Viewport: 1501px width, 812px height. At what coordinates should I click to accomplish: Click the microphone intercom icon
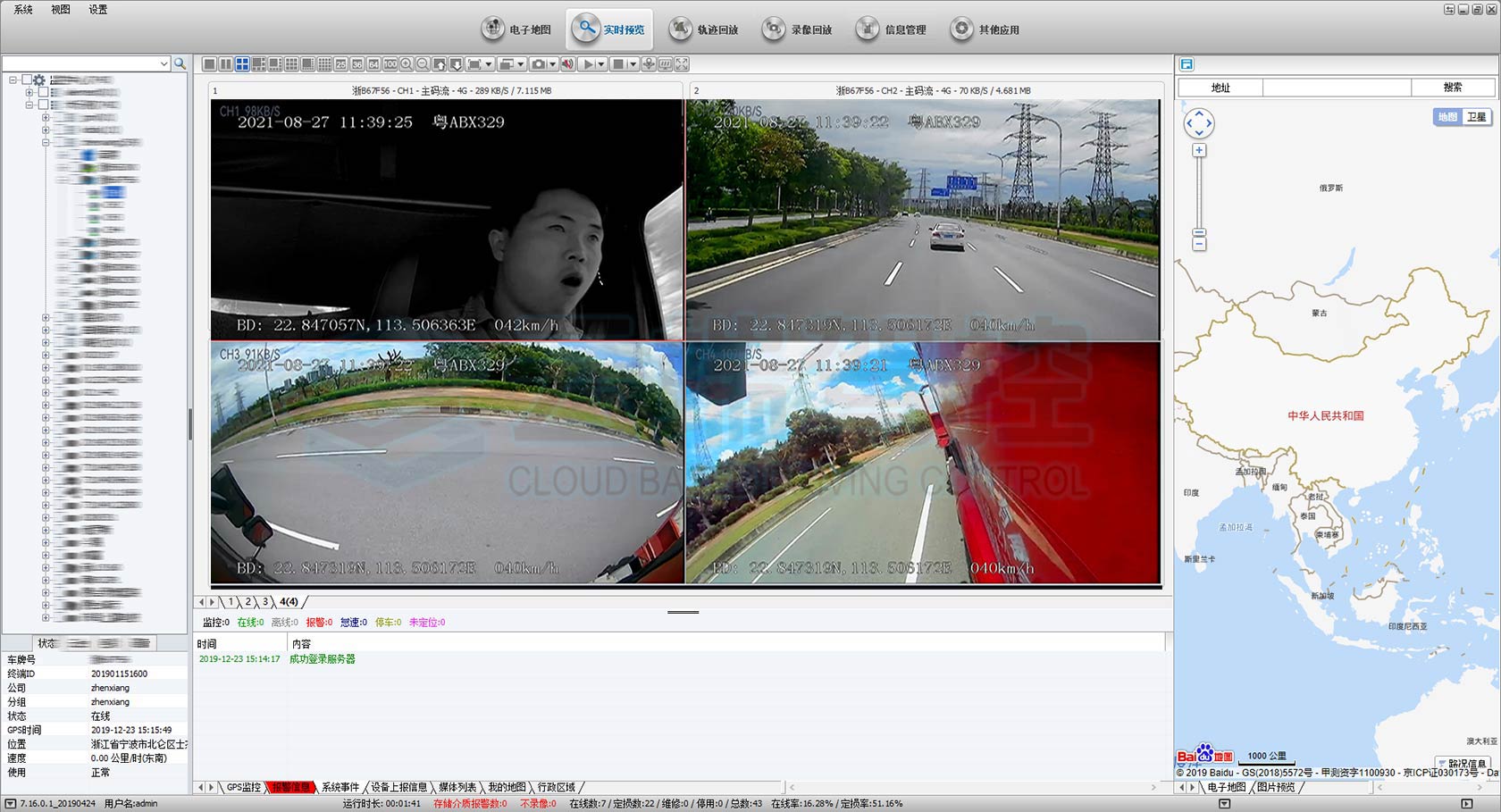coord(649,64)
